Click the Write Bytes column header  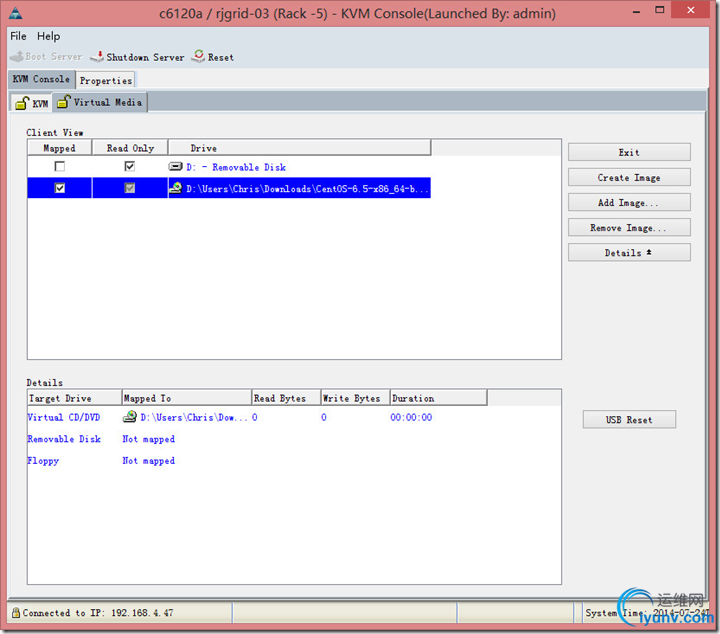356,398
